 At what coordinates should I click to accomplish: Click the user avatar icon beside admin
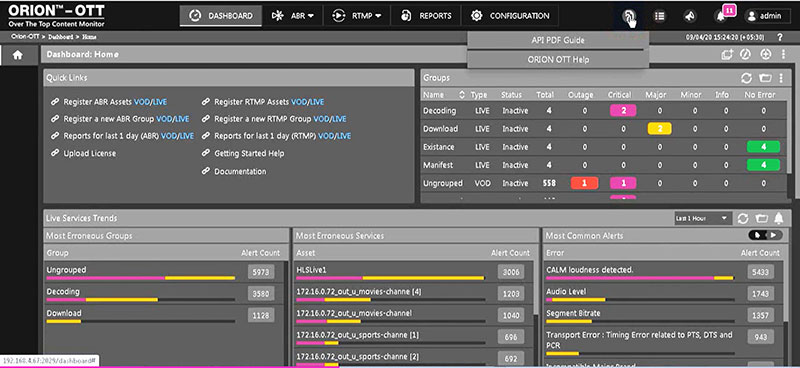click(x=752, y=16)
